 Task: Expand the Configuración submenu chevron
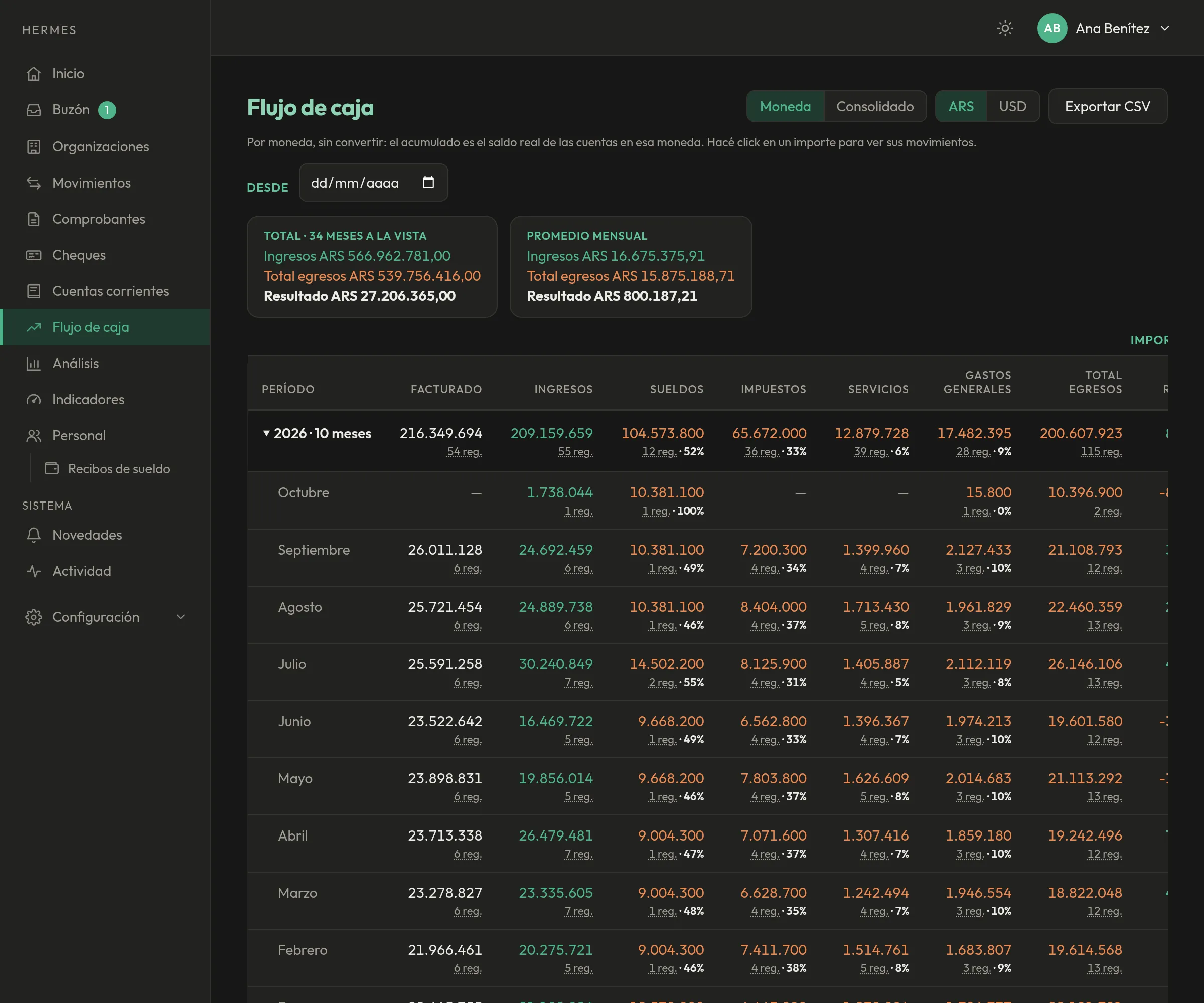point(181,617)
